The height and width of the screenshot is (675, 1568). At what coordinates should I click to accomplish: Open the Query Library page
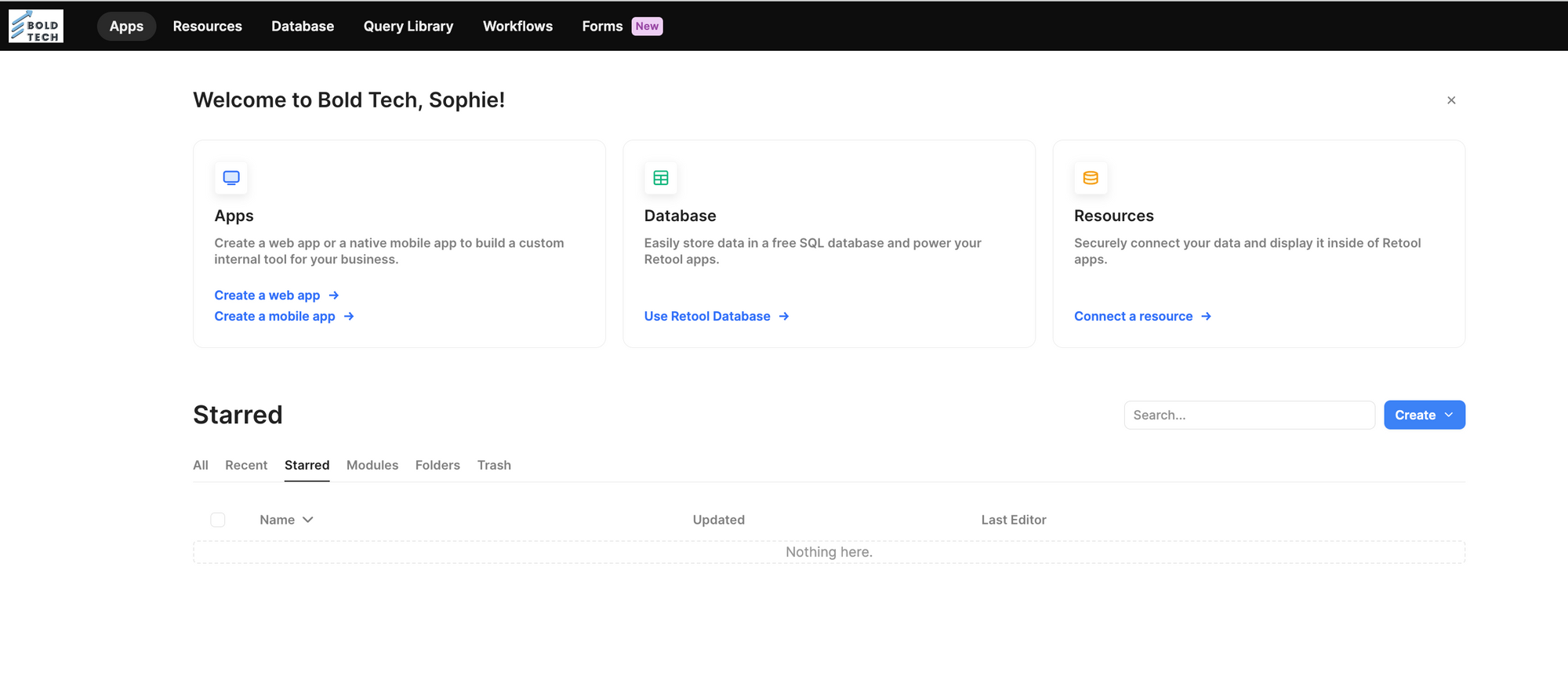pyautogui.click(x=408, y=27)
